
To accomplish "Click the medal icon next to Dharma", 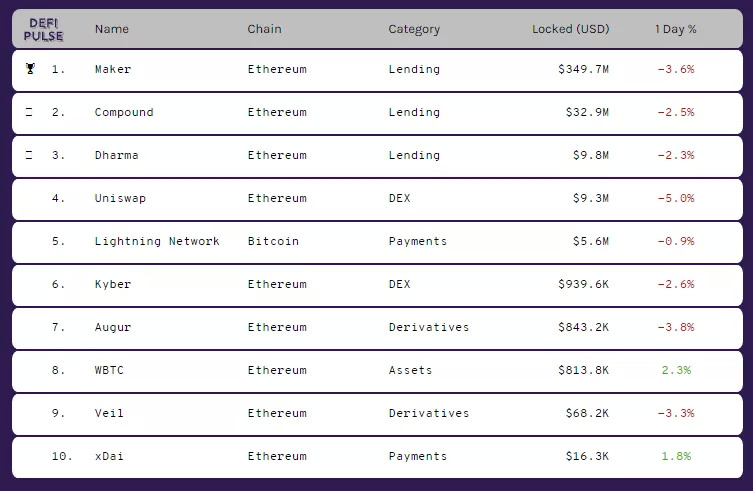I will pyautogui.click(x=29, y=155).
